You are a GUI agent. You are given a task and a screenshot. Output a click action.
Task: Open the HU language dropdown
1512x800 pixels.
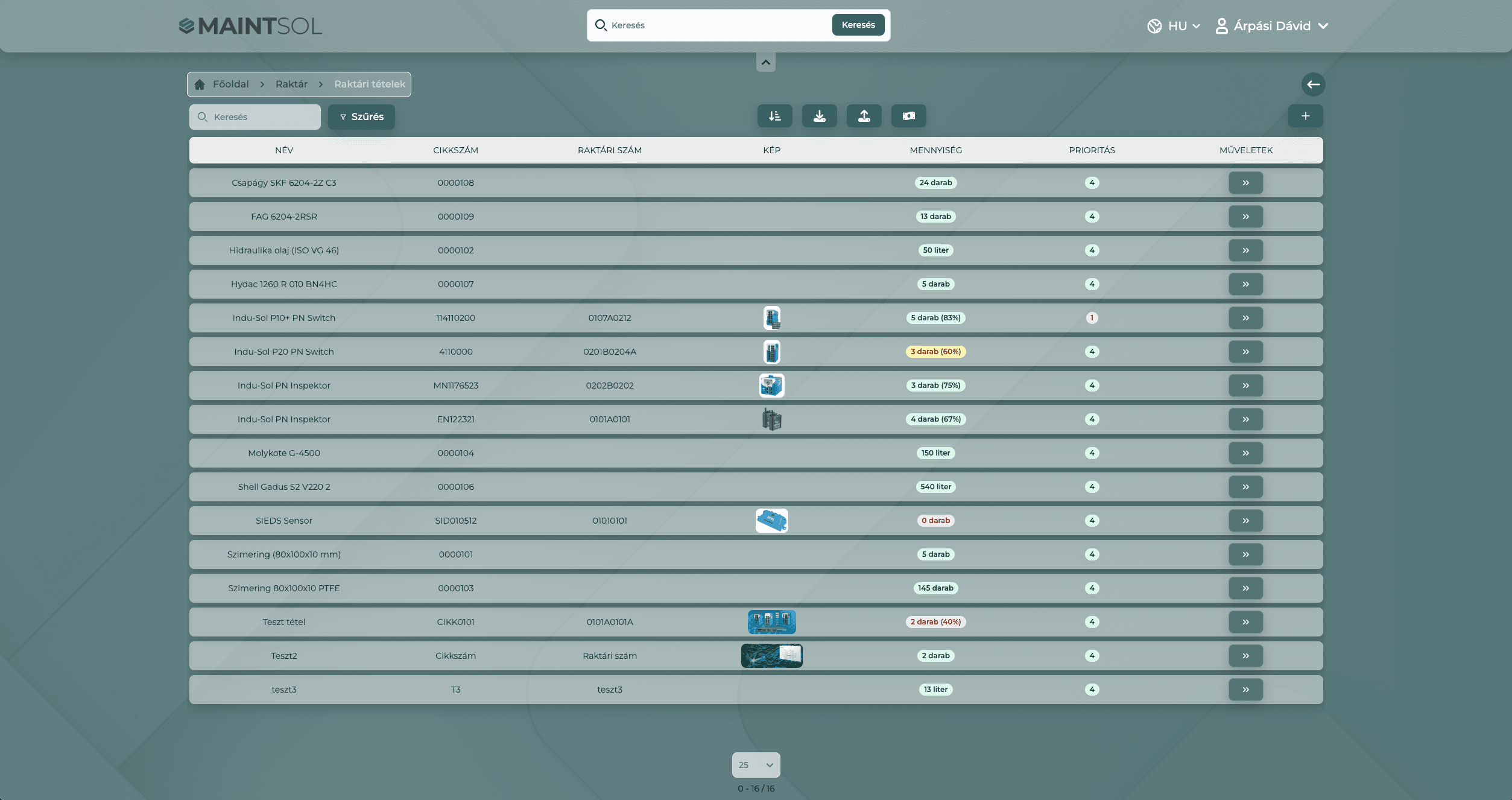(x=1173, y=26)
